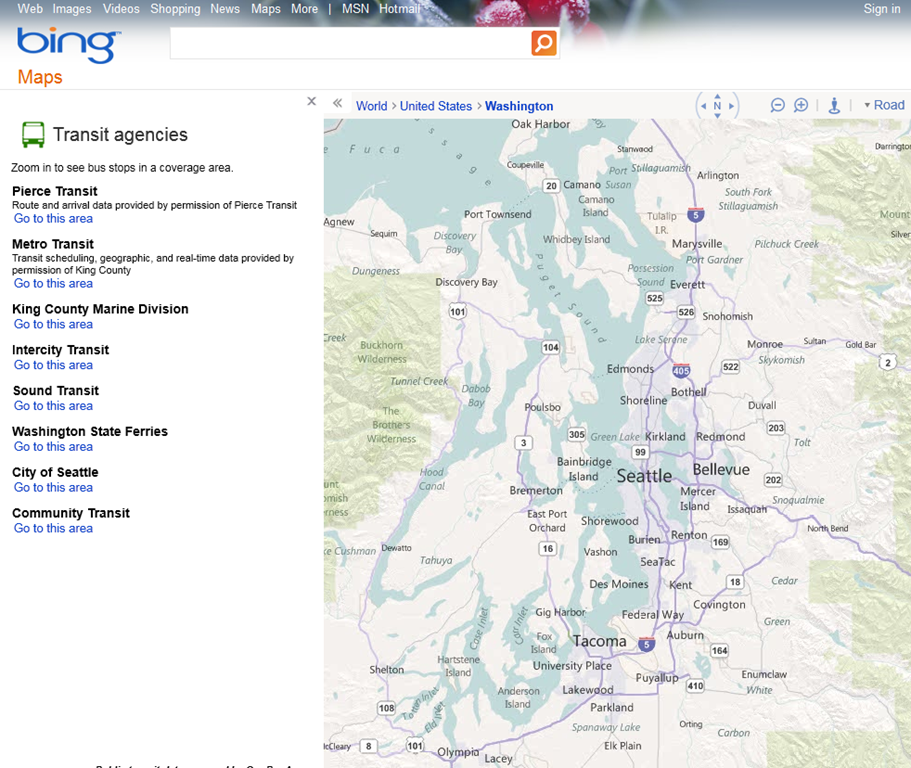The width and height of the screenshot is (911, 768).
Task: Go to Pierce Transit coverage area
Action: [53, 218]
